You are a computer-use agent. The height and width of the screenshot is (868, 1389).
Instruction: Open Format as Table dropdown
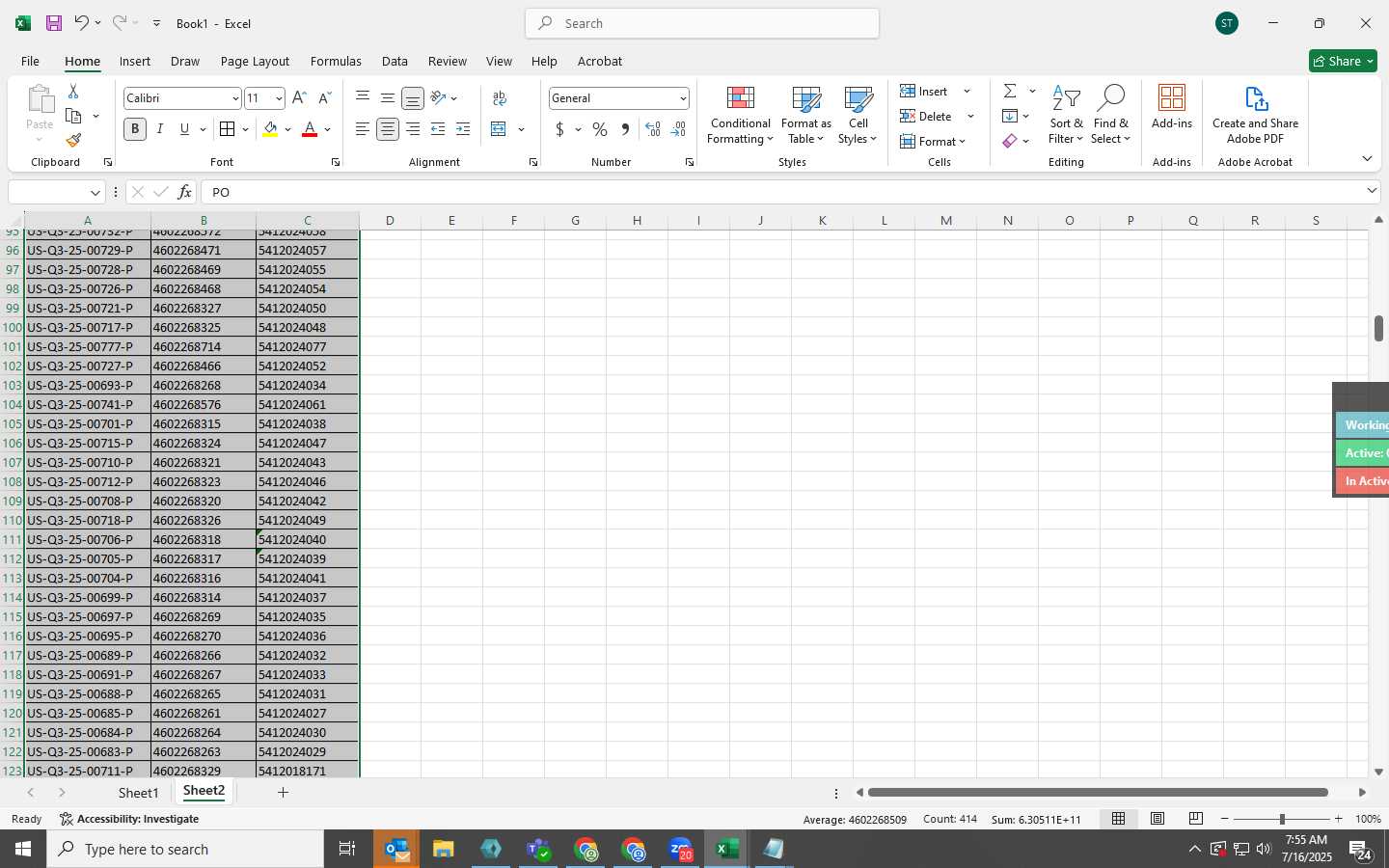[805, 115]
